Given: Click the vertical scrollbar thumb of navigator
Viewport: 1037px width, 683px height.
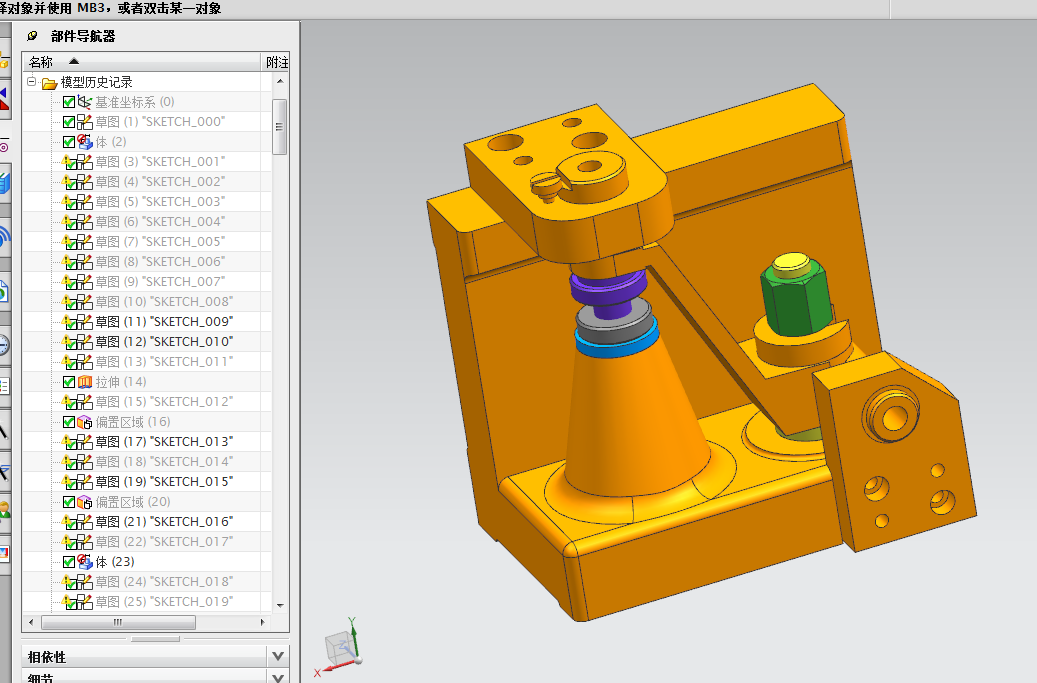Looking at the screenshot, I should click(279, 126).
